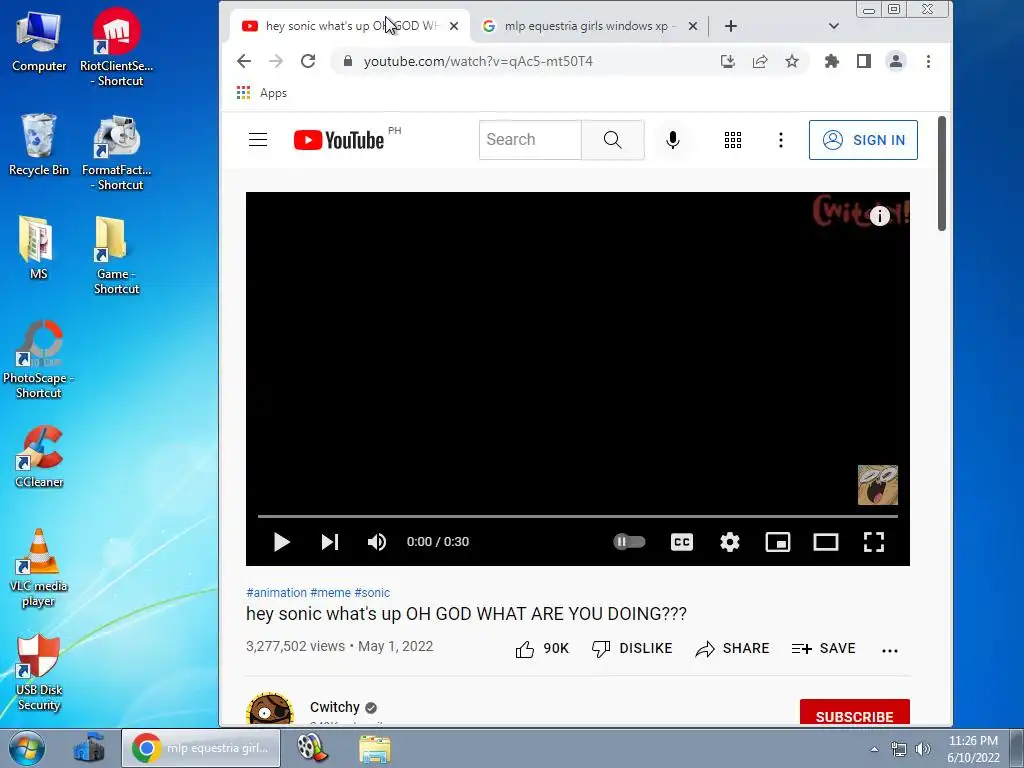Play the YouTube video
Image resolution: width=1024 pixels, height=768 pixels.
(281, 542)
